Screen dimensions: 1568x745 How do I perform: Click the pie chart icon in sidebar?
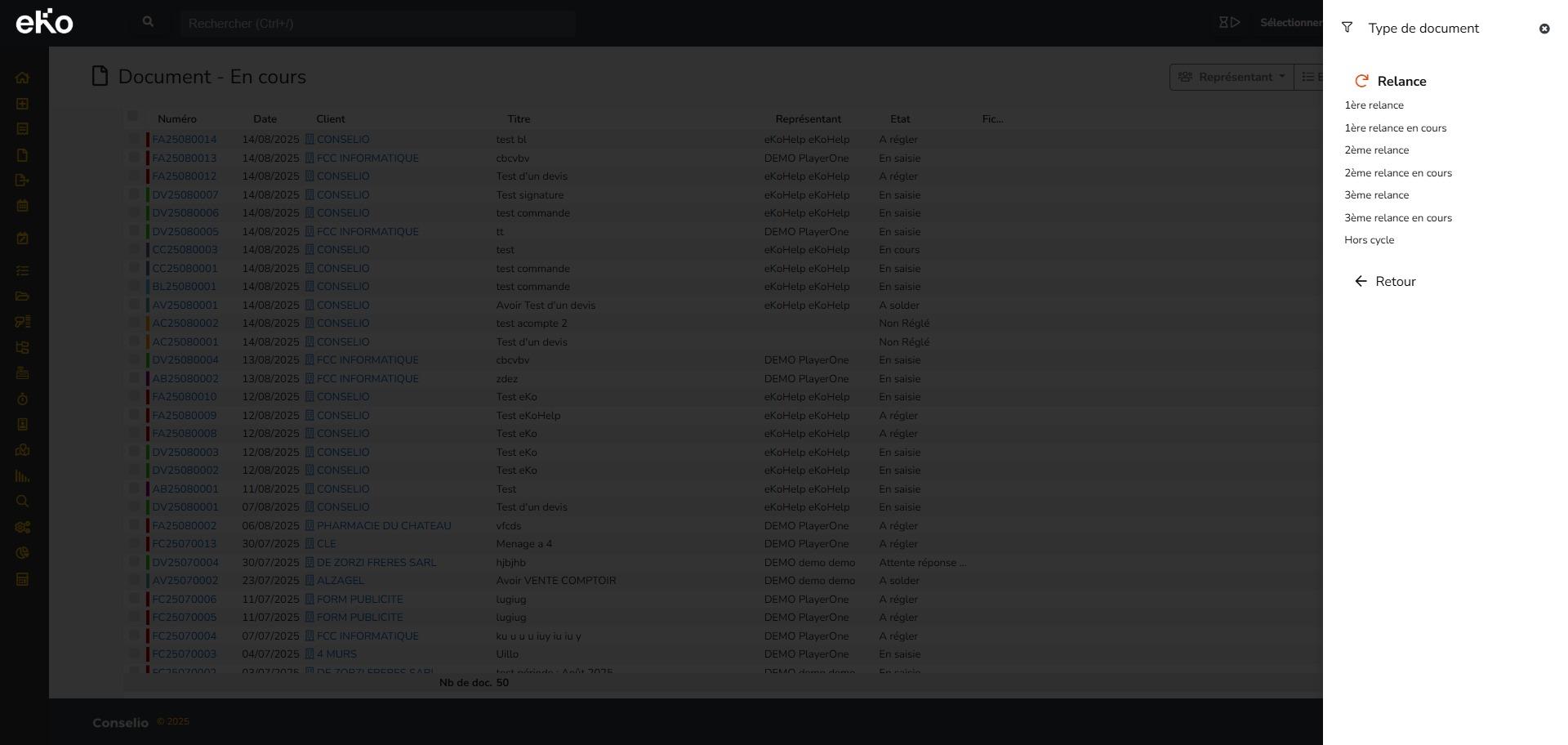point(22,553)
